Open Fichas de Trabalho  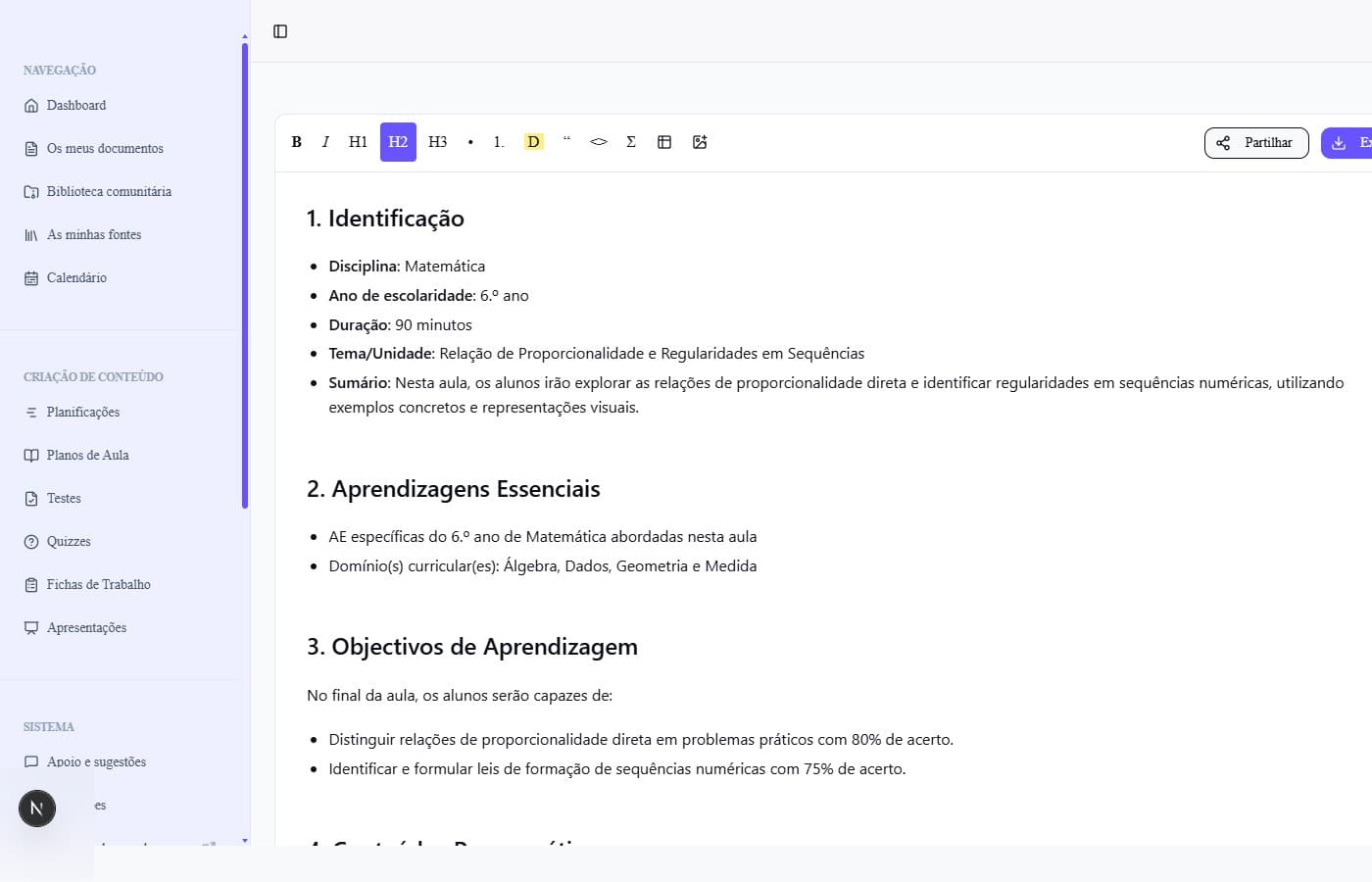click(x=99, y=584)
